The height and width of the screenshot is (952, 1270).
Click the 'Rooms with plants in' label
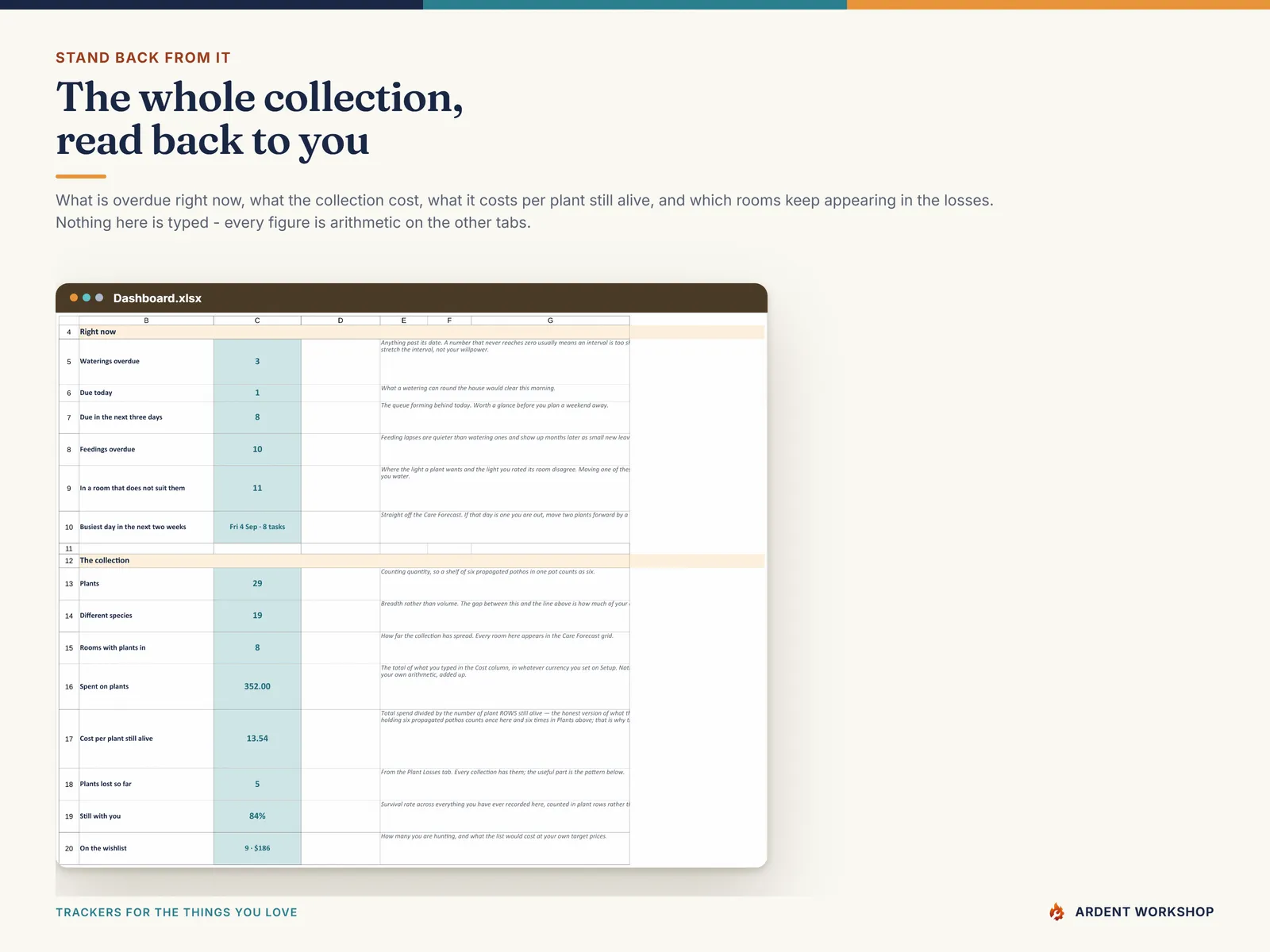(x=146, y=648)
